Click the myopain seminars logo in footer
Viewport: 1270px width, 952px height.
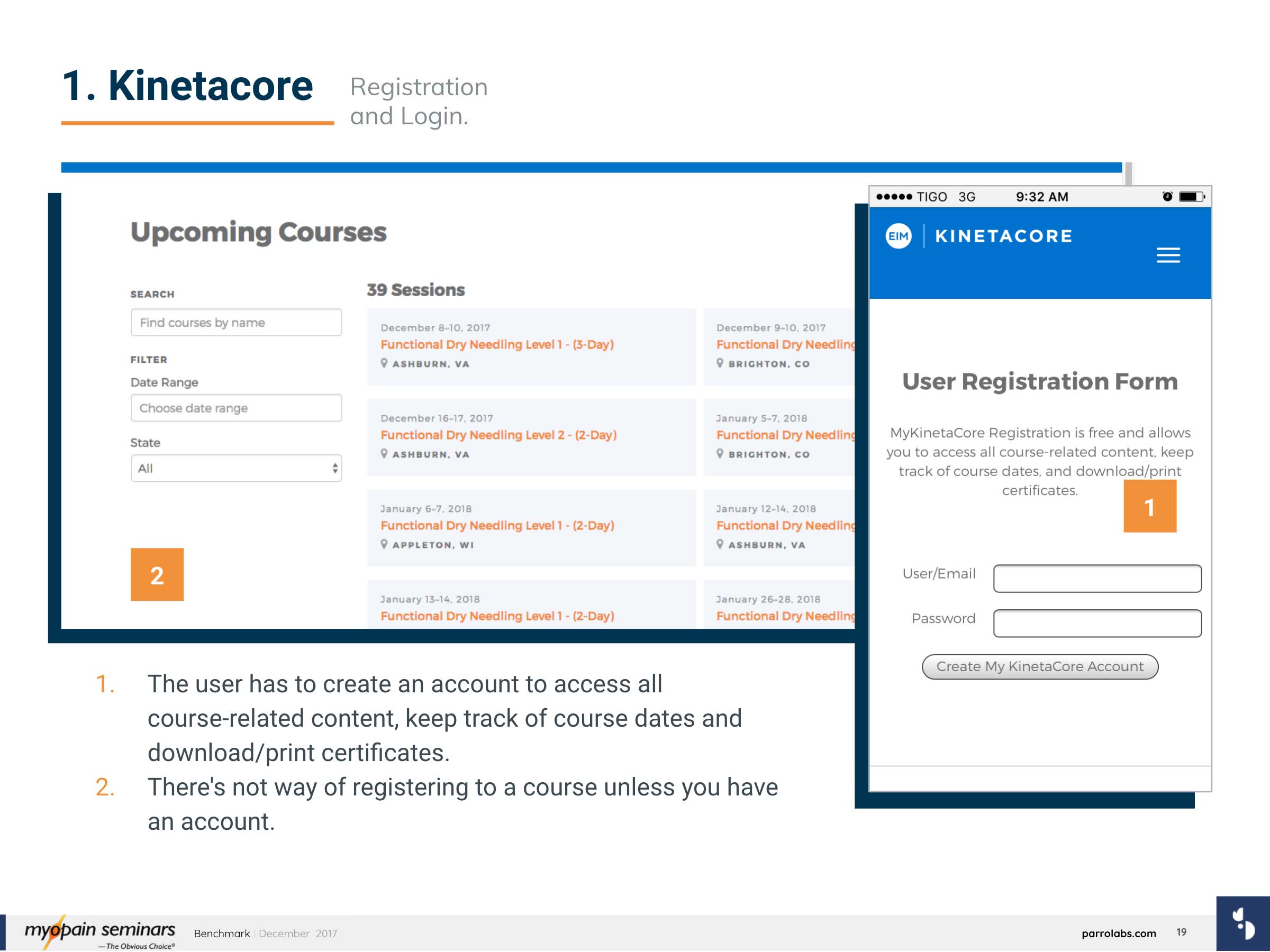tap(99, 932)
